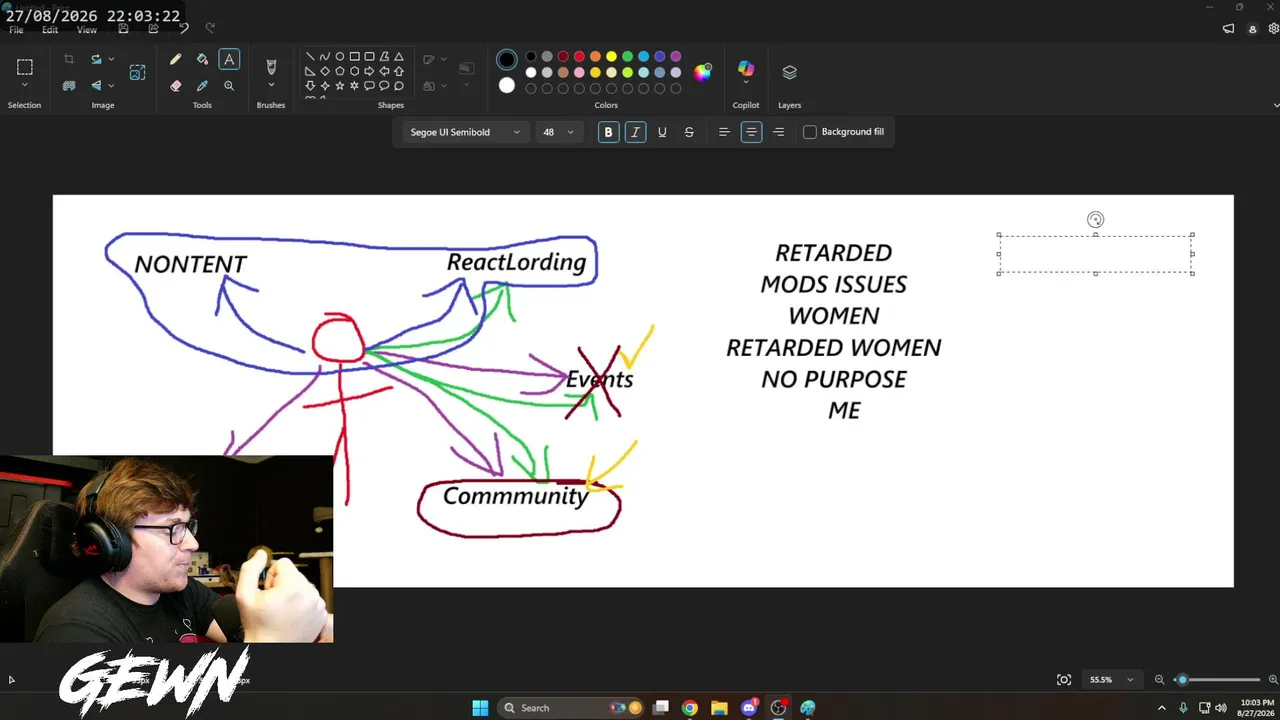This screenshot has width=1280, height=720.
Task: Click the Crop image icon
Action: tap(69, 60)
